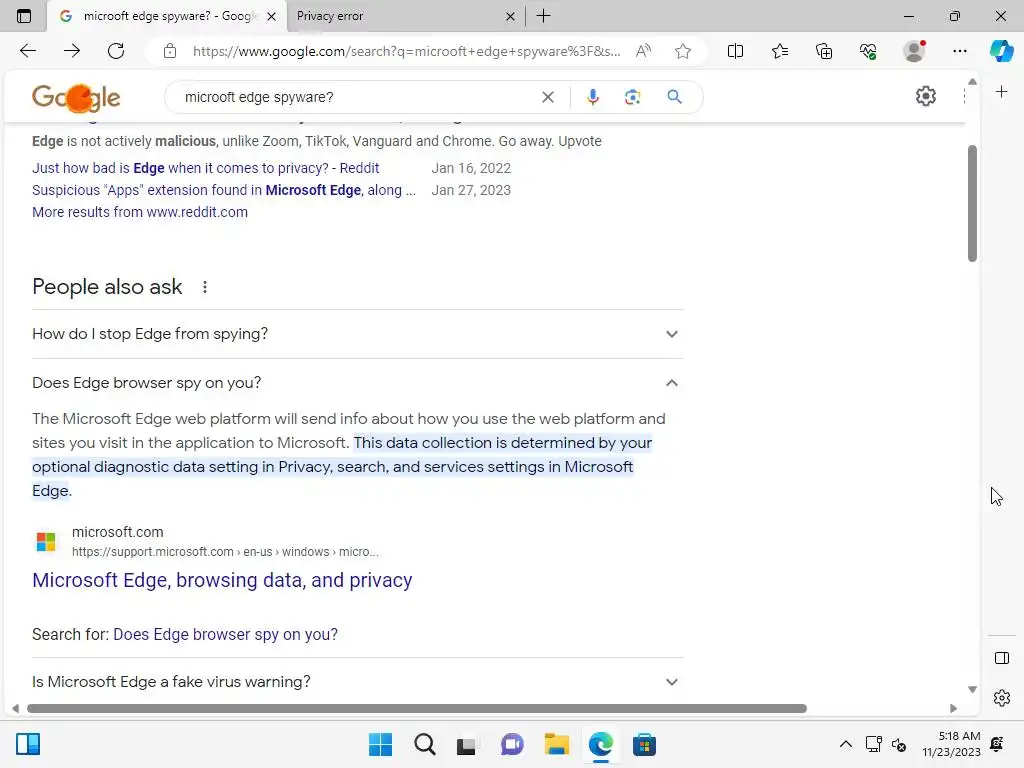
Task: Open the Windows Start menu
Action: (x=380, y=744)
